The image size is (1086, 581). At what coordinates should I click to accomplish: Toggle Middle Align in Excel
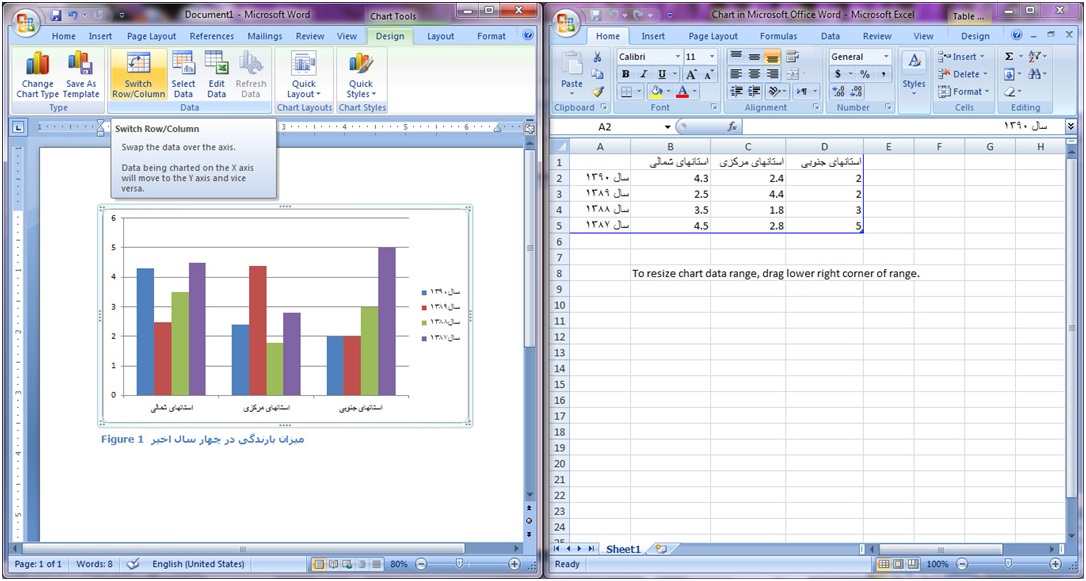754,57
